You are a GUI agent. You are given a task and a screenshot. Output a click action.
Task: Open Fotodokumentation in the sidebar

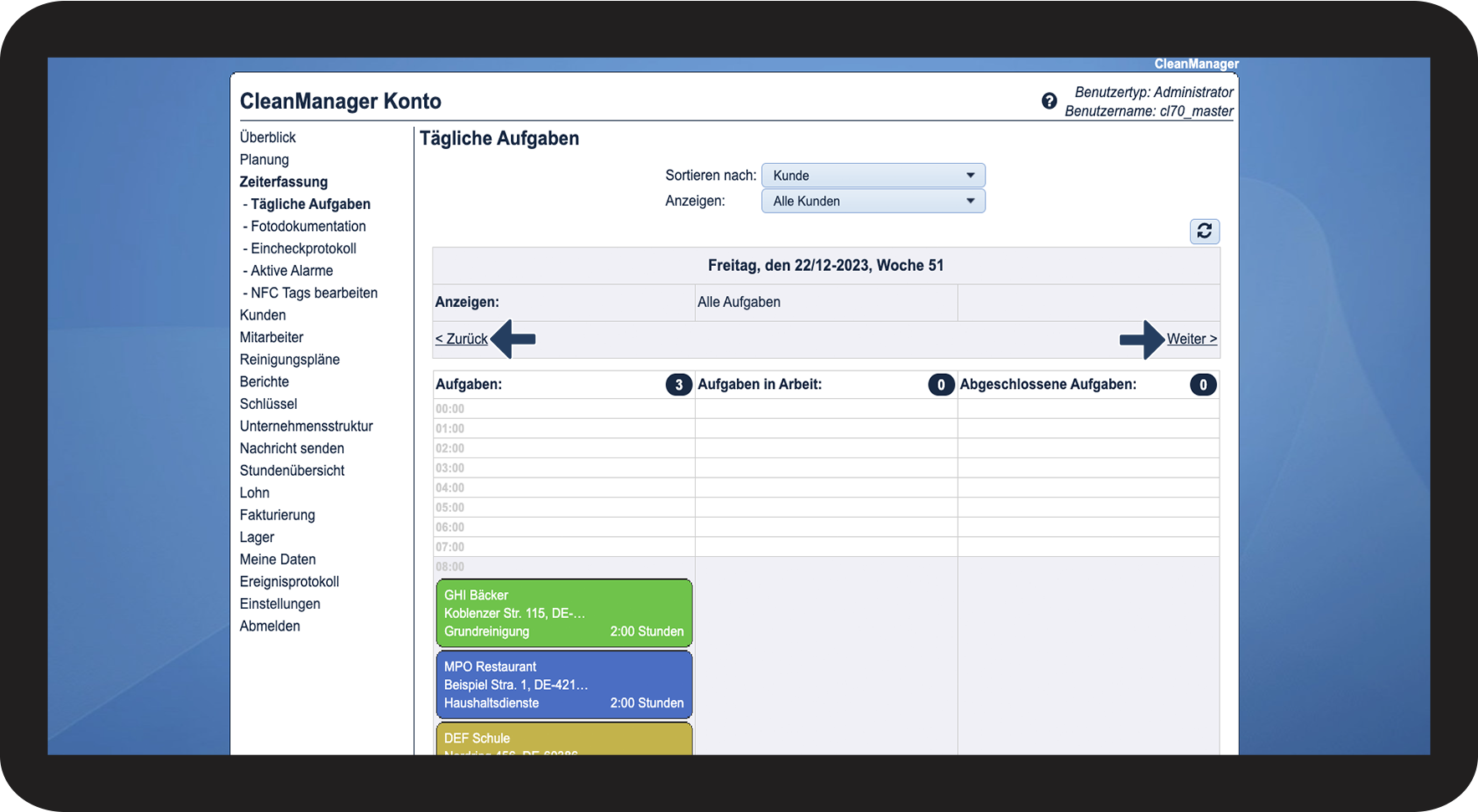308,226
